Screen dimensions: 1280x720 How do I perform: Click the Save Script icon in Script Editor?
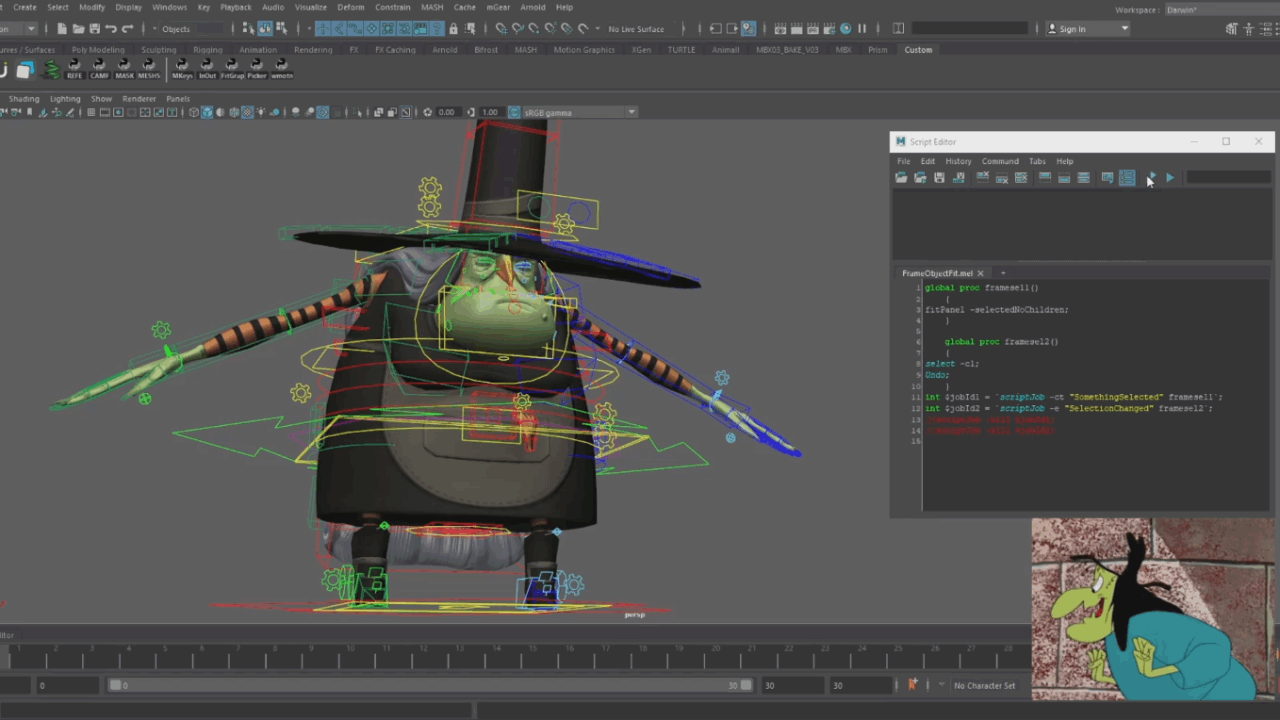coord(939,178)
